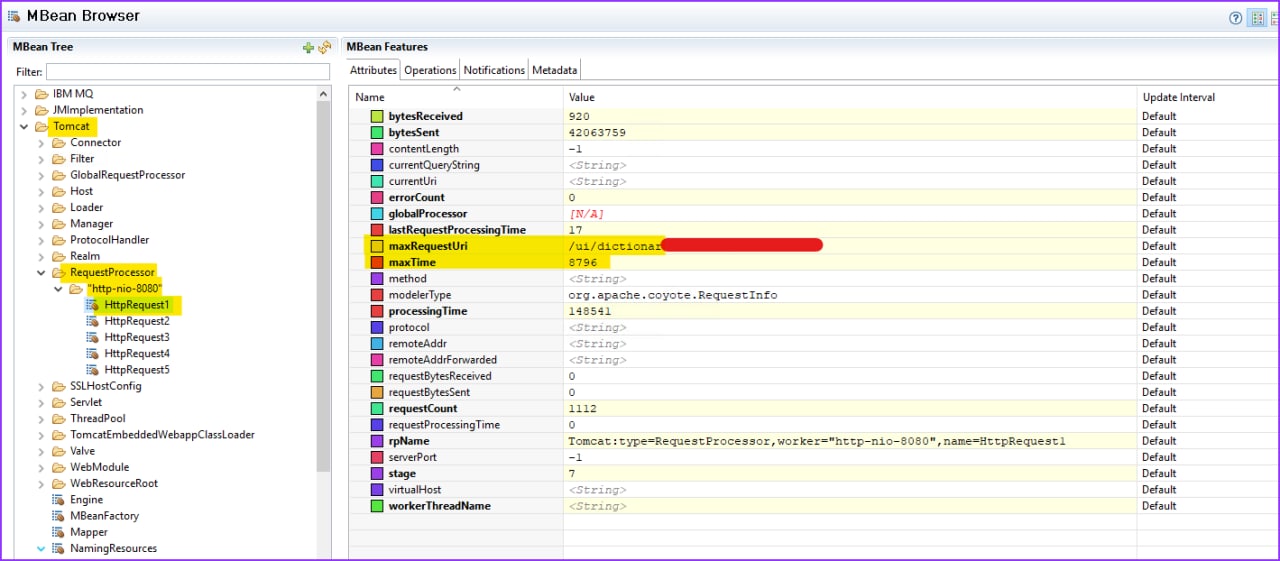Click the bytesSent value 42063759

[x=597, y=132]
